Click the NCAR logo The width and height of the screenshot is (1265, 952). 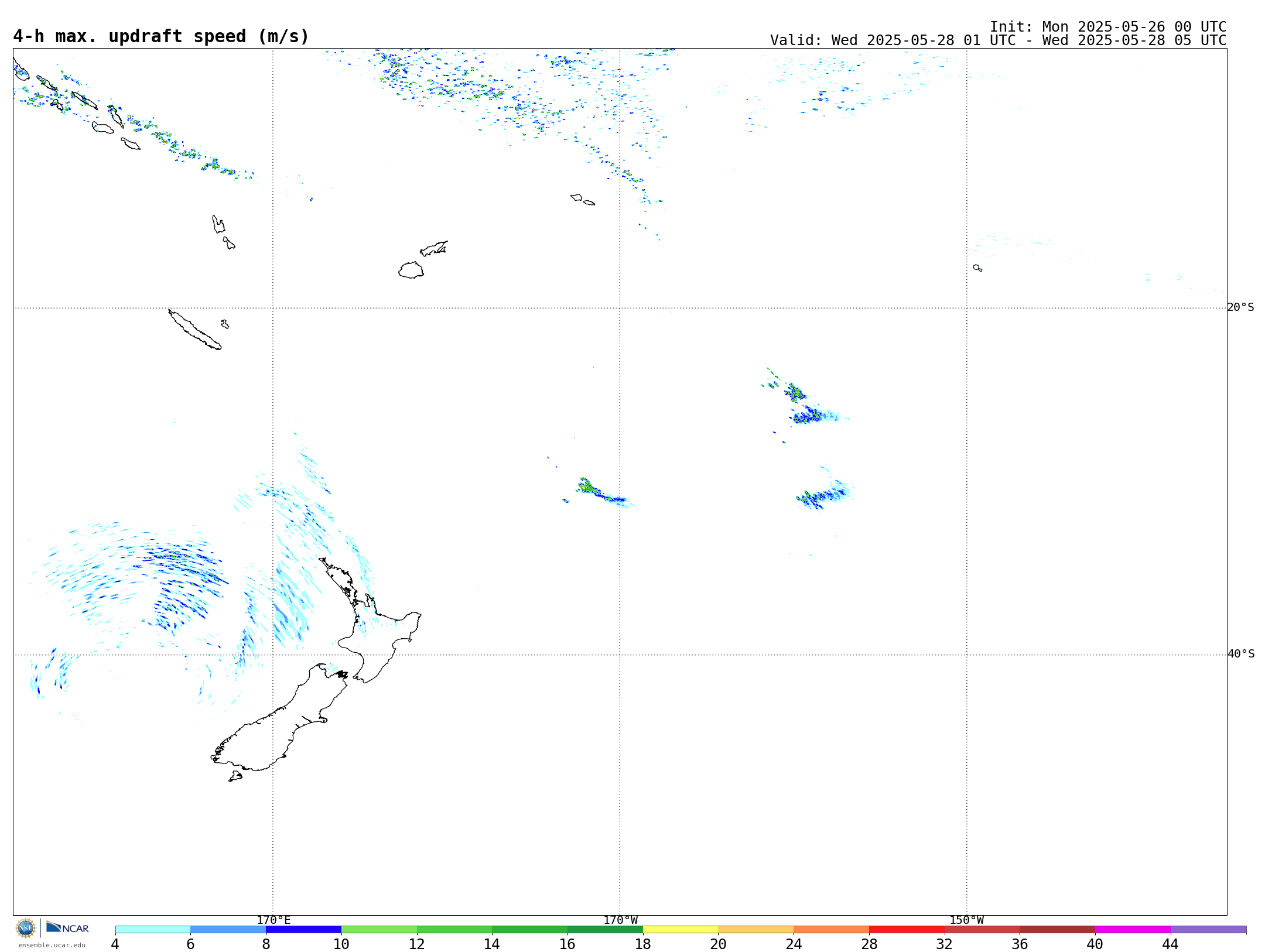[67, 927]
